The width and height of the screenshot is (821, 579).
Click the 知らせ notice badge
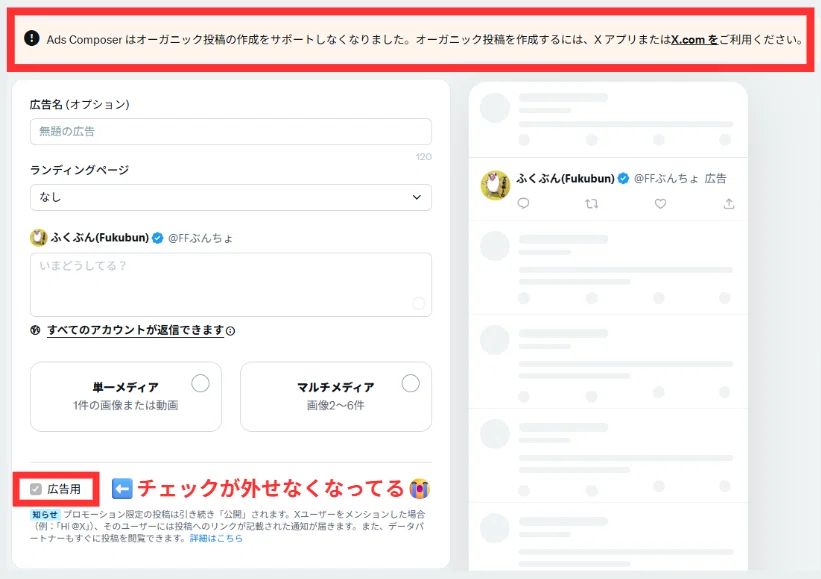pos(45,515)
